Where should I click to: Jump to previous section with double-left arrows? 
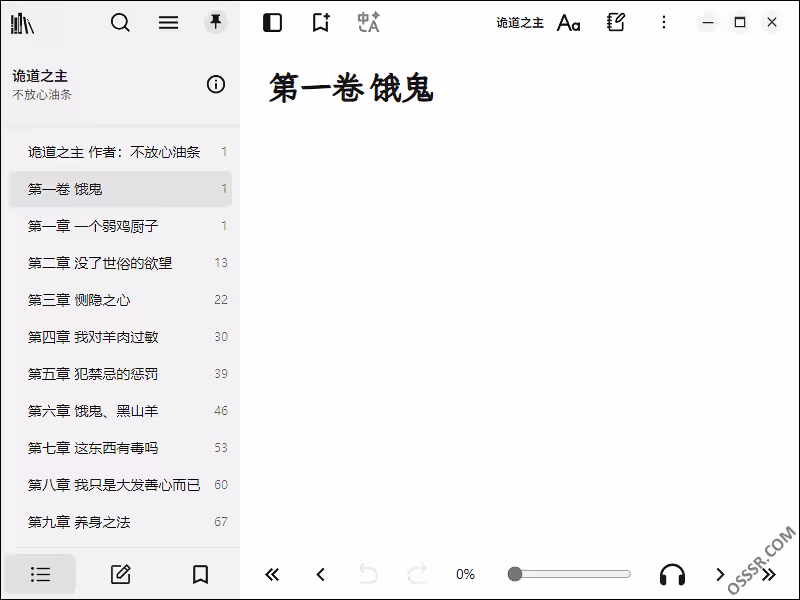click(x=272, y=575)
